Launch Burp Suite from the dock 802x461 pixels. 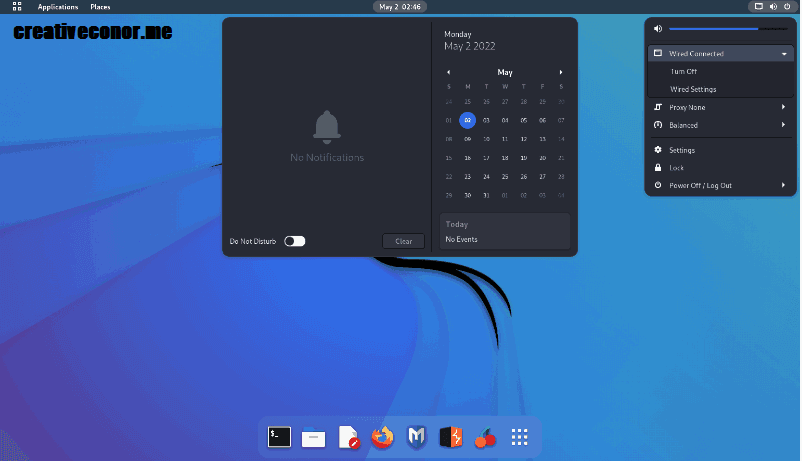click(x=451, y=437)
